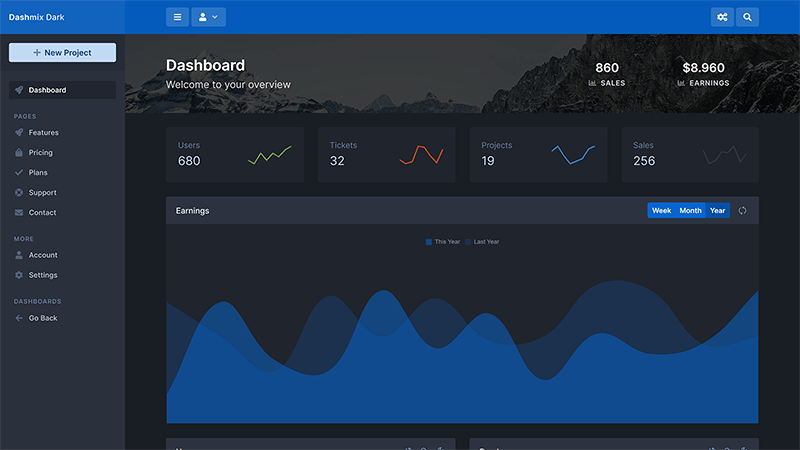Open the Tickets 32 stat card
800x450 pixels.
pos(387,155)
